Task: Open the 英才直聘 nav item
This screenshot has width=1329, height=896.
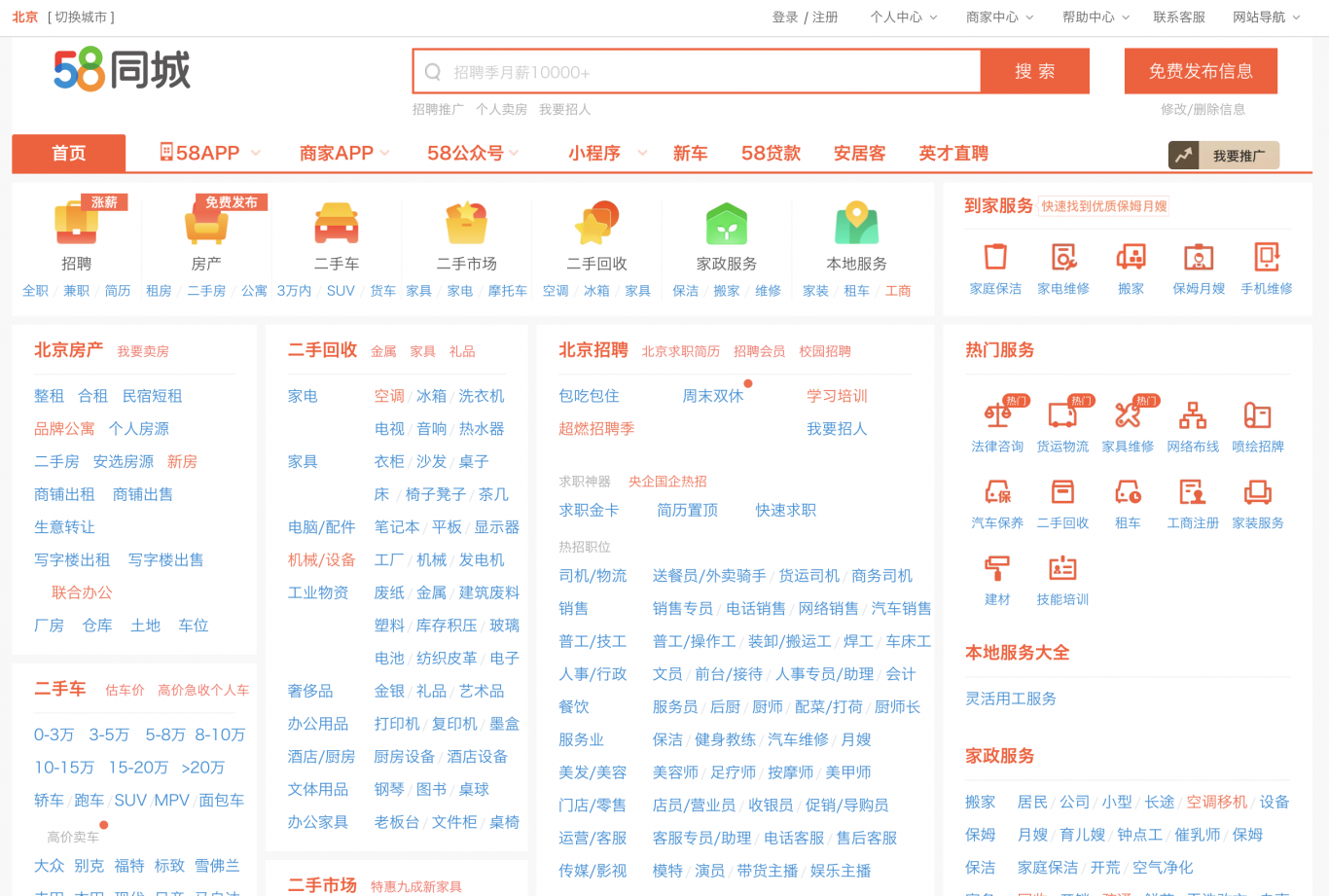Action: 953,153
